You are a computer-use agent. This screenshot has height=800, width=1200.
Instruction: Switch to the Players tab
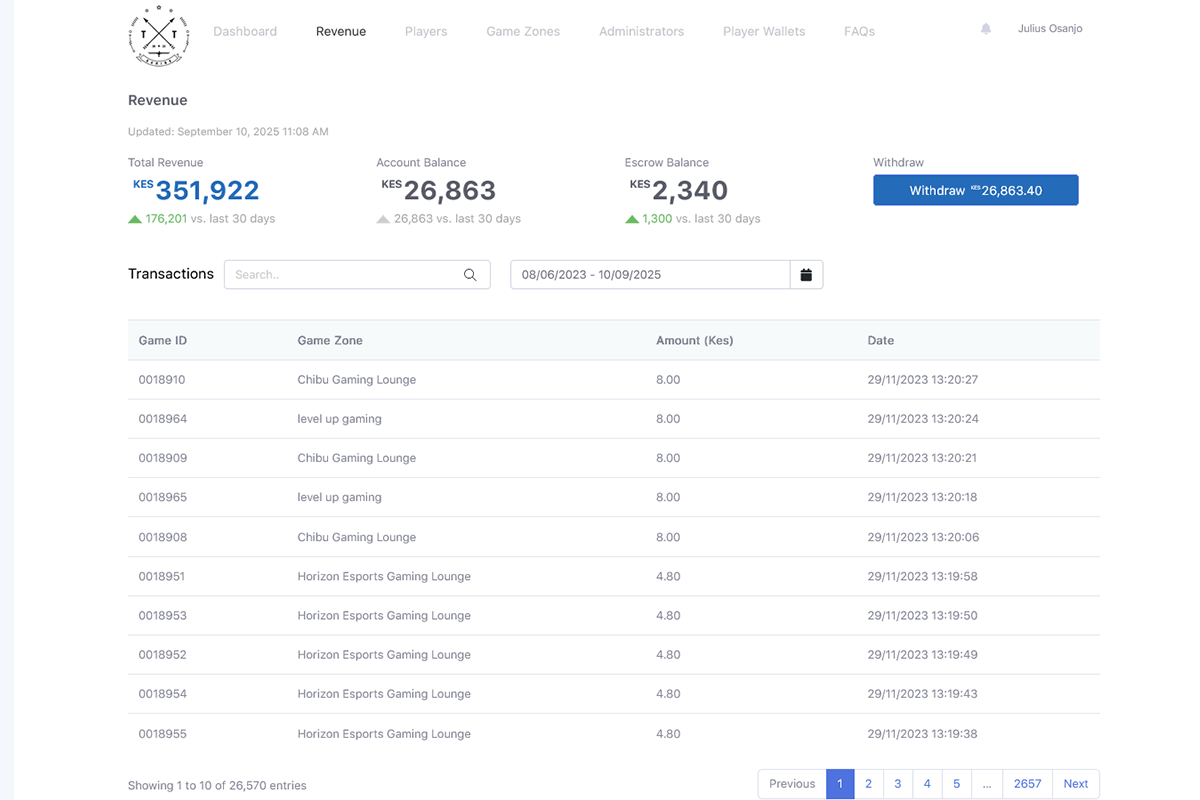[x=426, y=32]
